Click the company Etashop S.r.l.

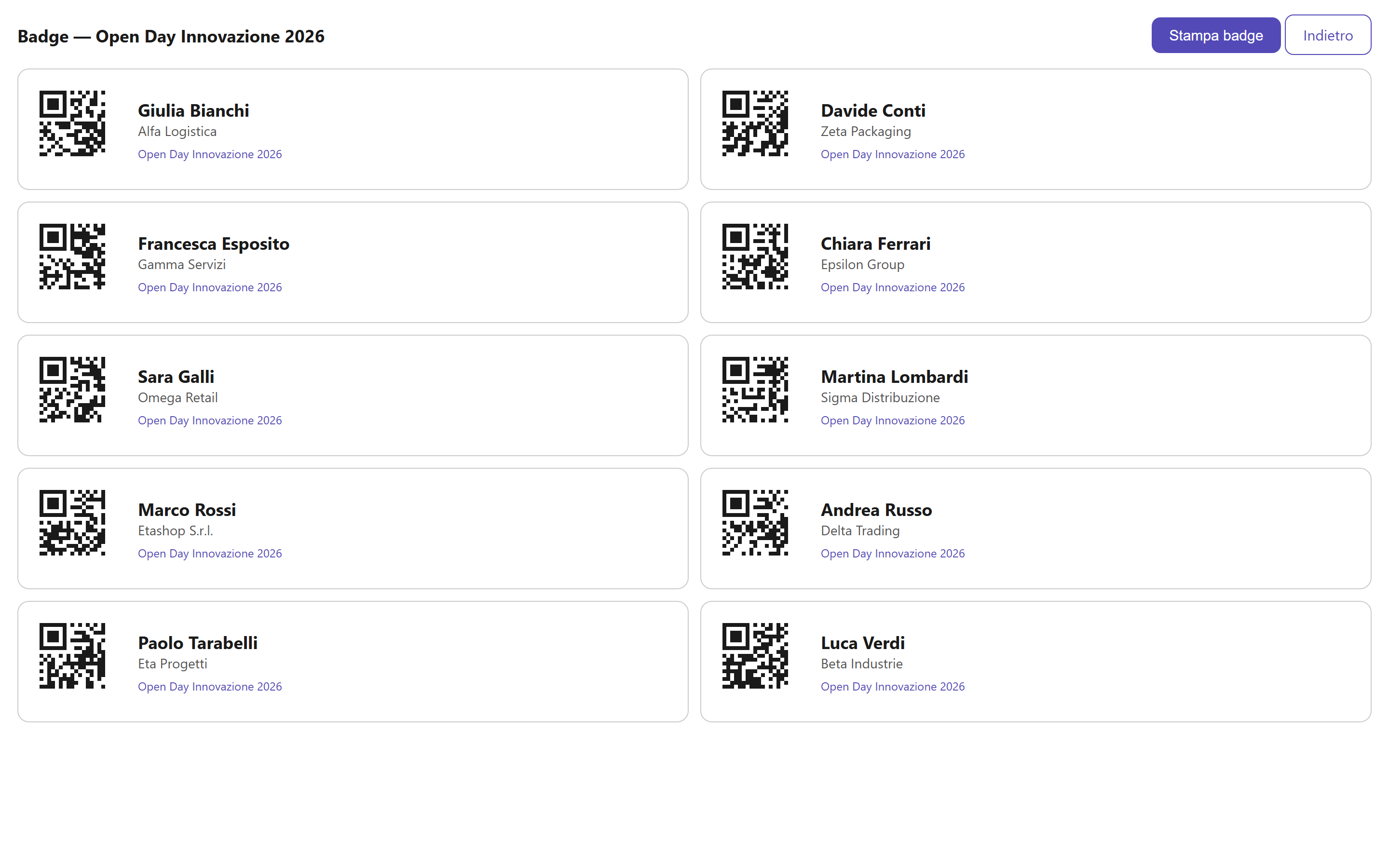click(175, 531)
